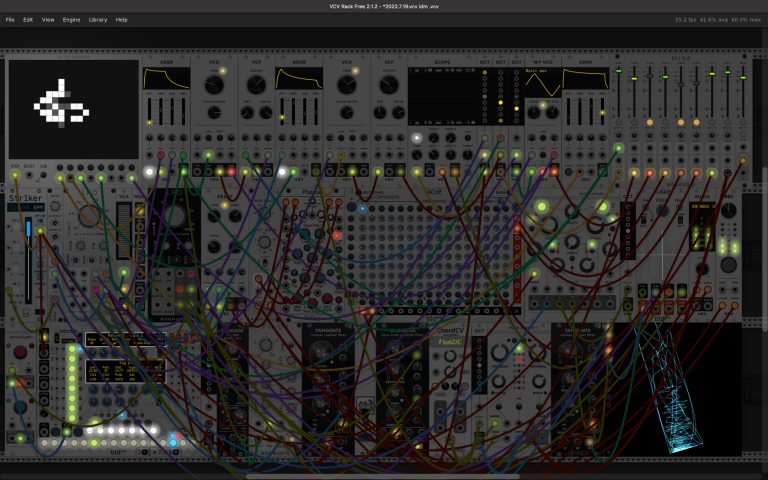Mute MIX8 channel 4

point(665,122)
